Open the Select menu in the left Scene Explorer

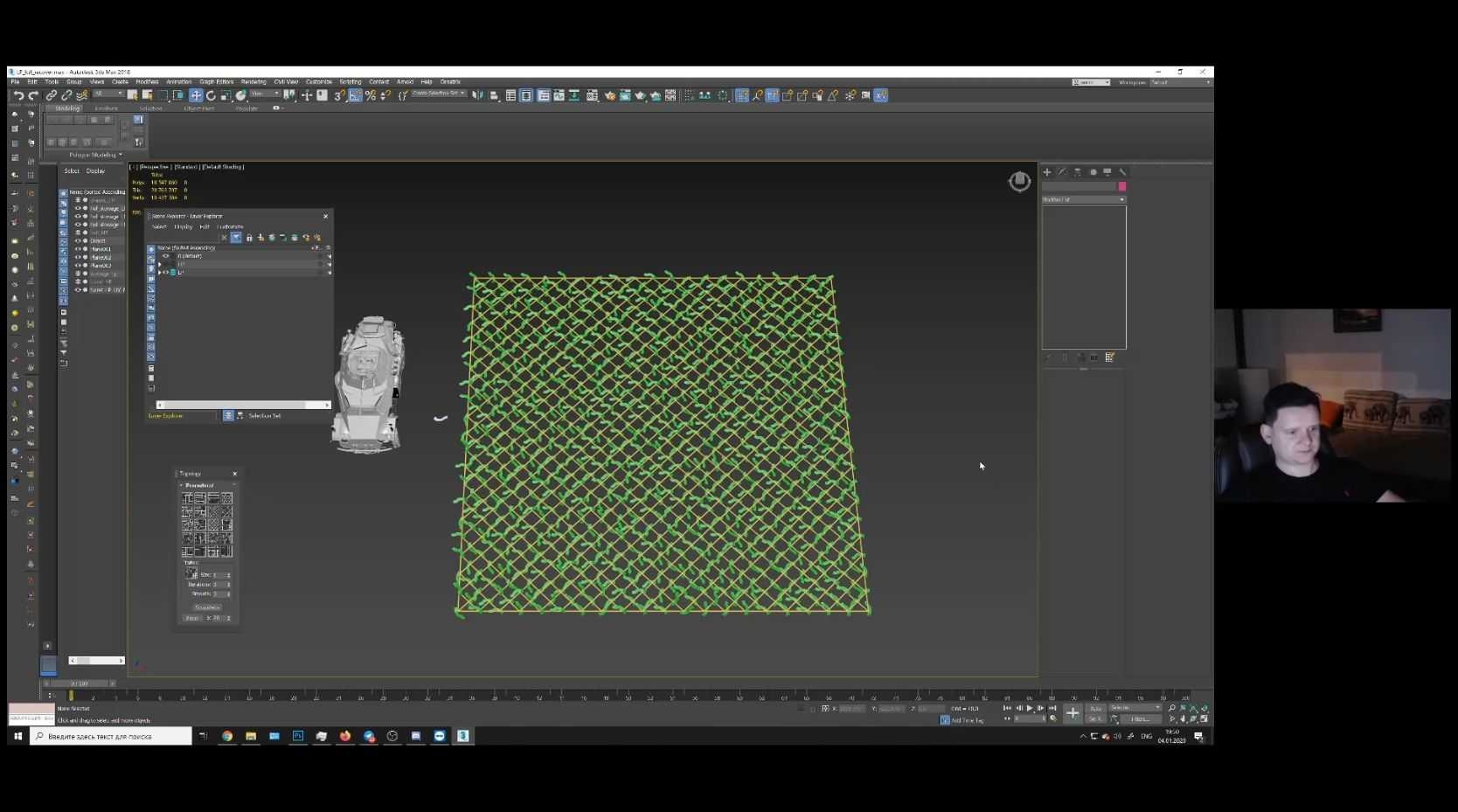click(72, 171)
